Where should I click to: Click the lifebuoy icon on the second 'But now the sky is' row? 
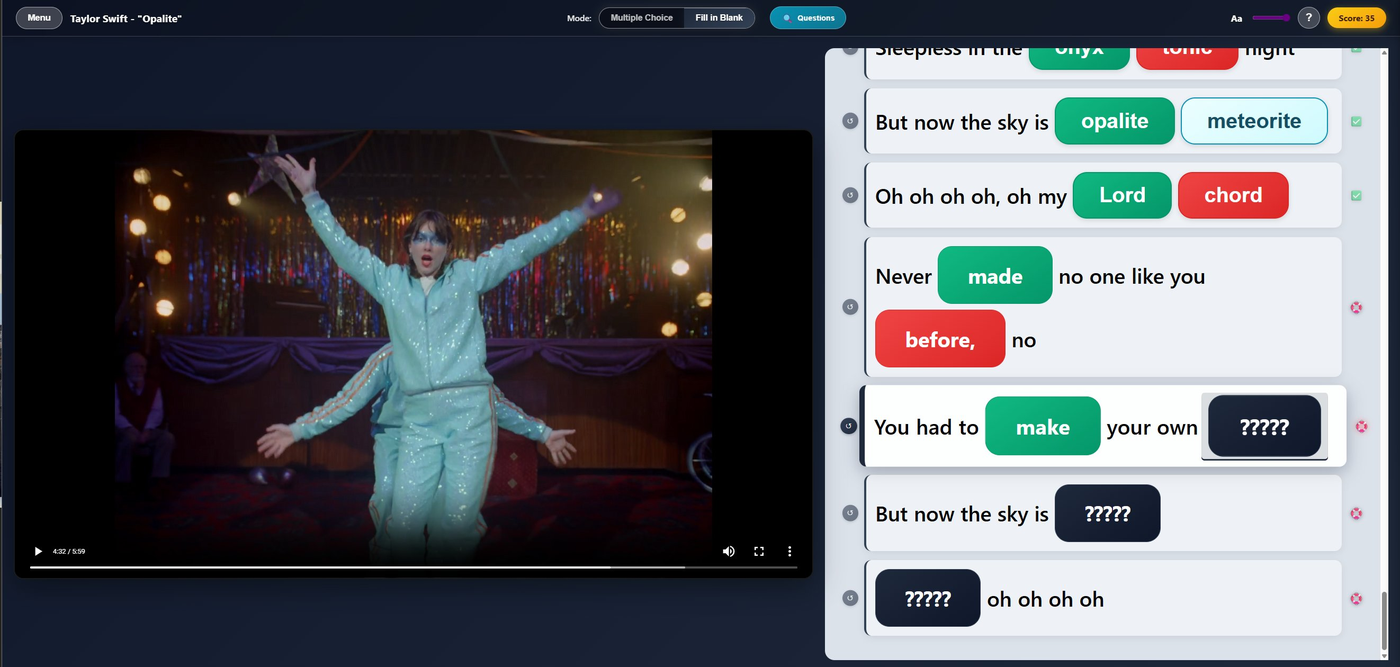[1356, 513]
